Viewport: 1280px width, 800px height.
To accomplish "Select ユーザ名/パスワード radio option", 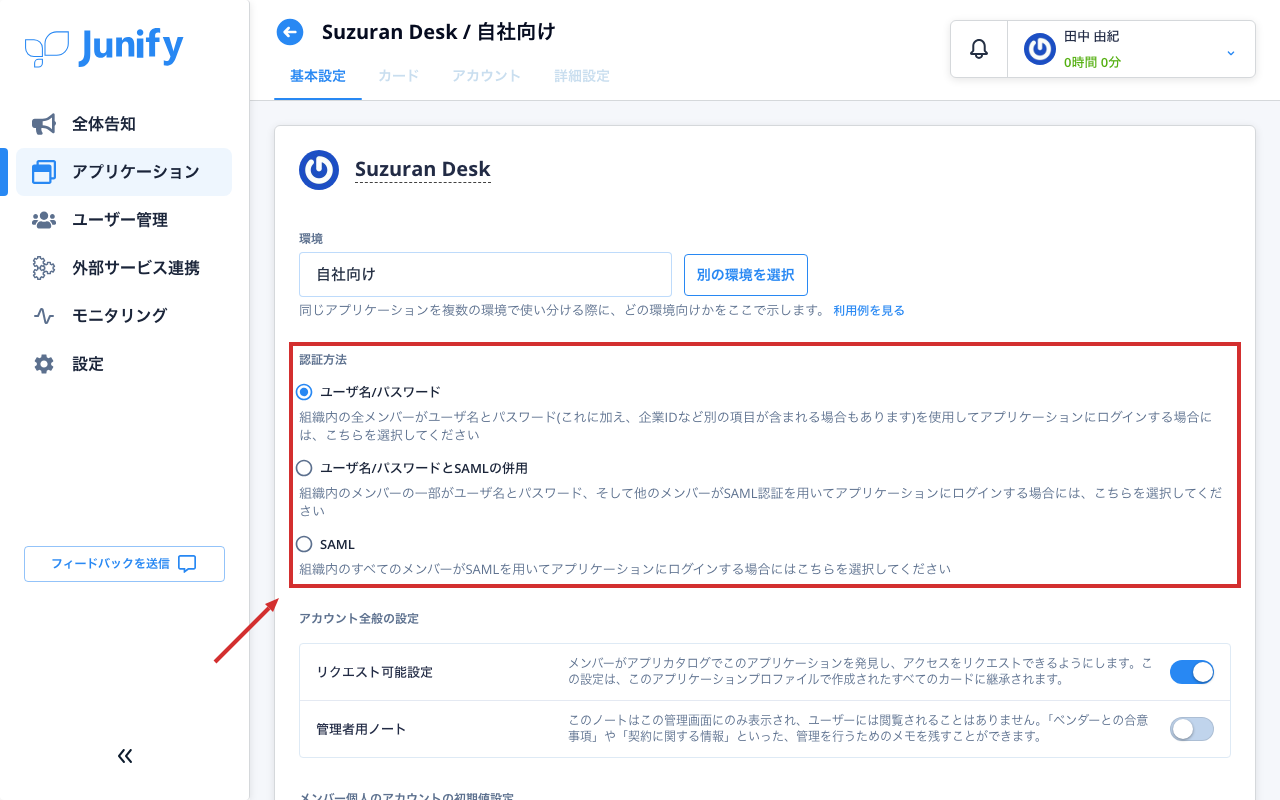I will (304, 391).
